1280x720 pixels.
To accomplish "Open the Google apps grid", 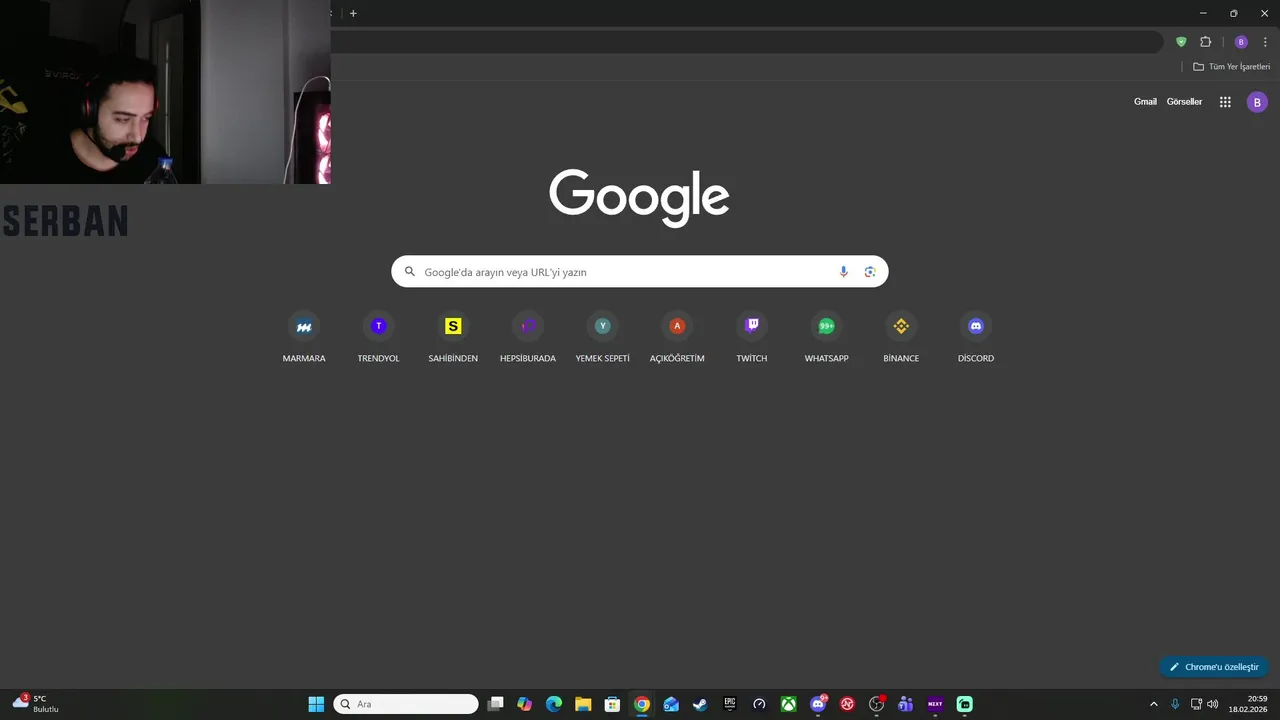I will [x=1225, y=102].
